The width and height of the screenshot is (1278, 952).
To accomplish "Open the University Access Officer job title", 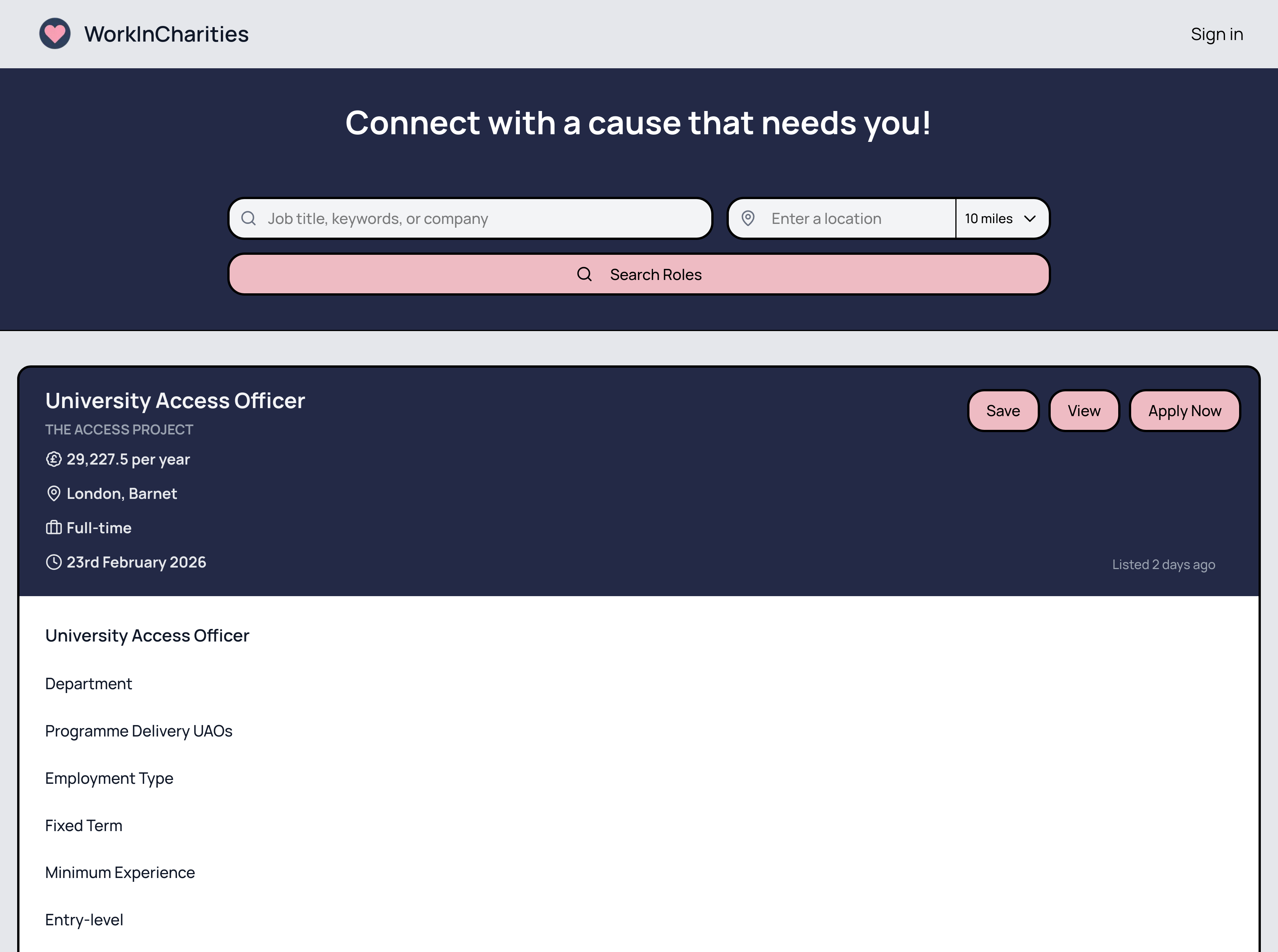I will [175, 400].
